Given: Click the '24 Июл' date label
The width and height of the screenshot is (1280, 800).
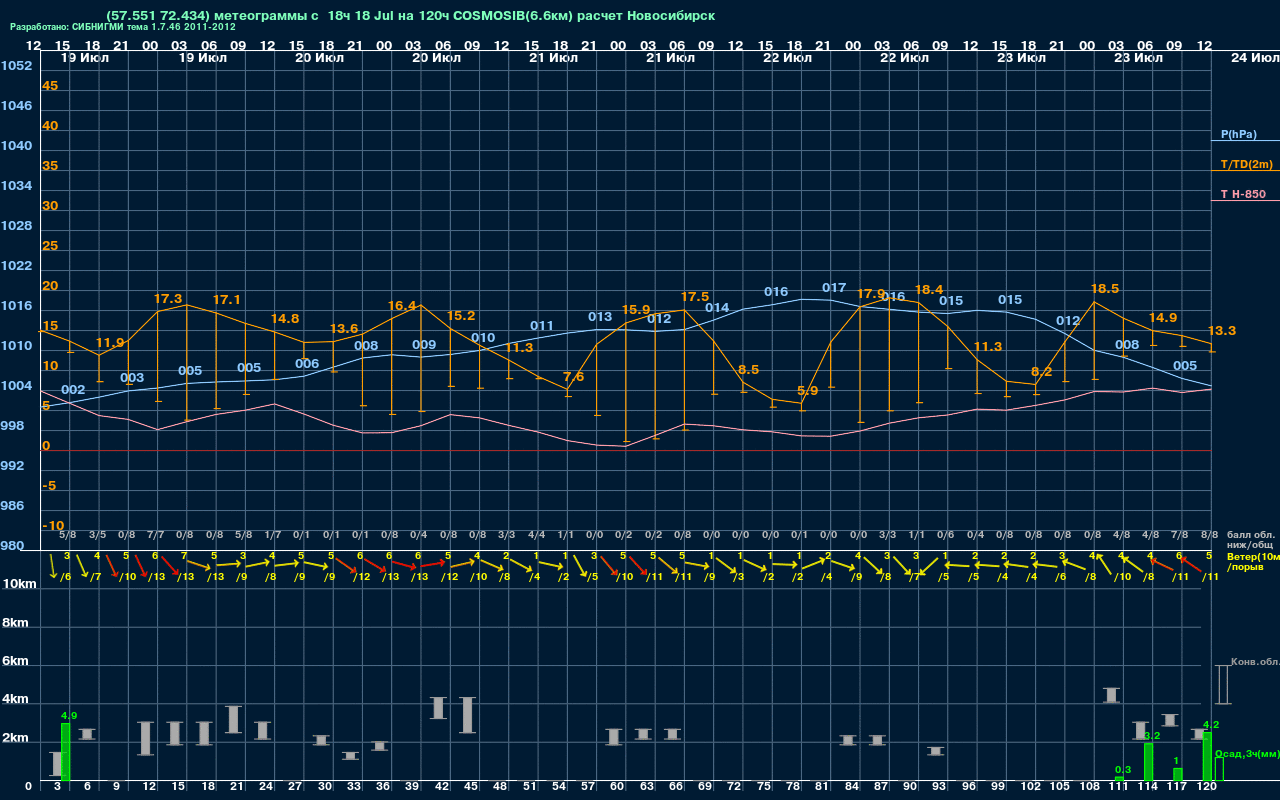Looking at the screenshot, I should 1254,59.
